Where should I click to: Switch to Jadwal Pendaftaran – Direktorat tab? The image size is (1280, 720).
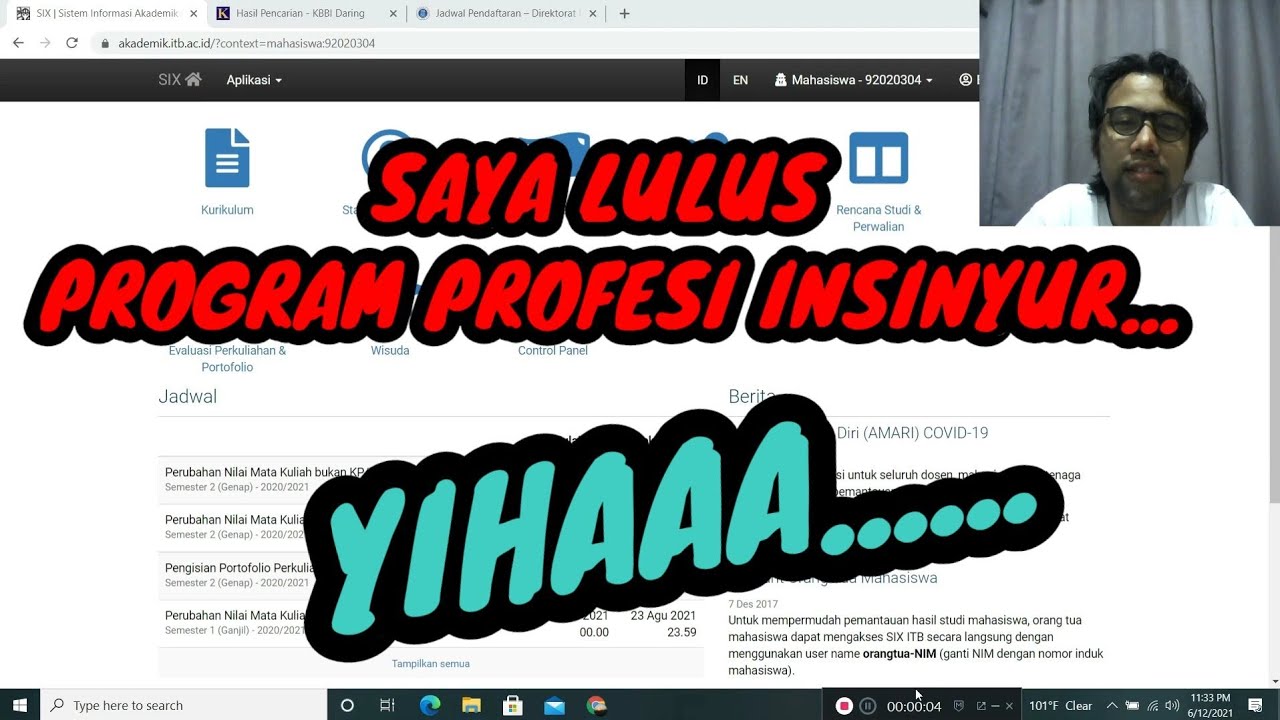point(507,14)
